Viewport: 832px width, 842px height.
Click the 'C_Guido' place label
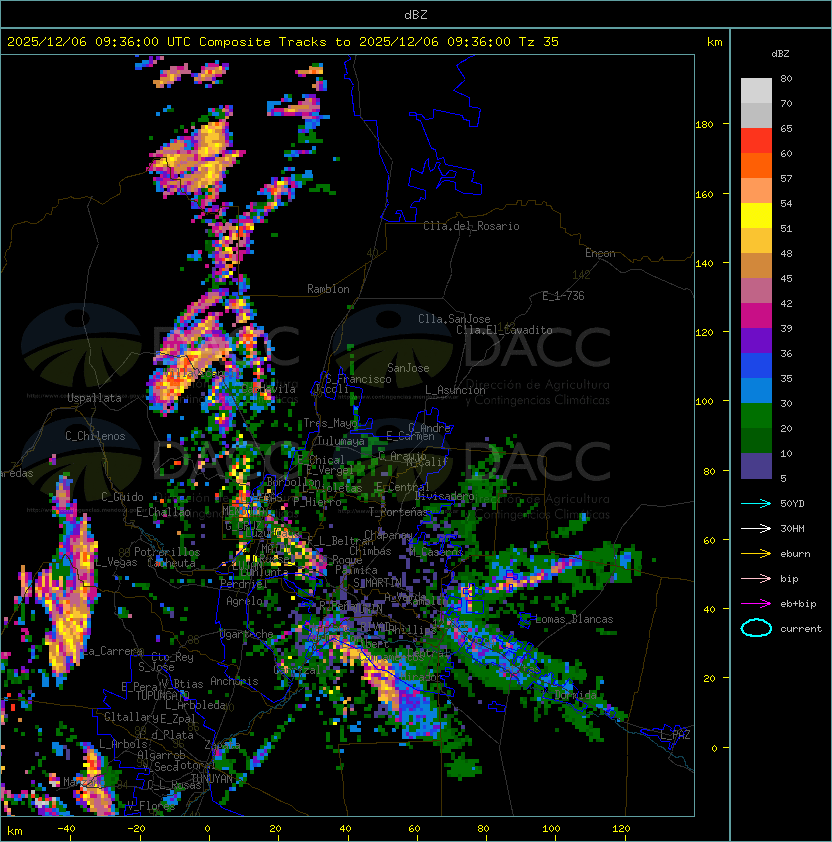coord(122,497)
